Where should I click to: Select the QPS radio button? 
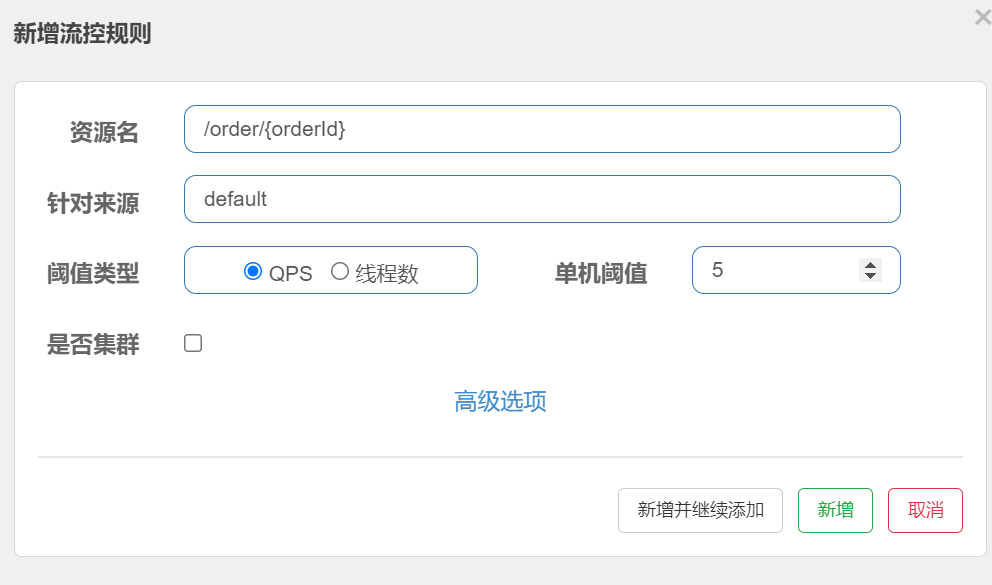pos(253,271)
